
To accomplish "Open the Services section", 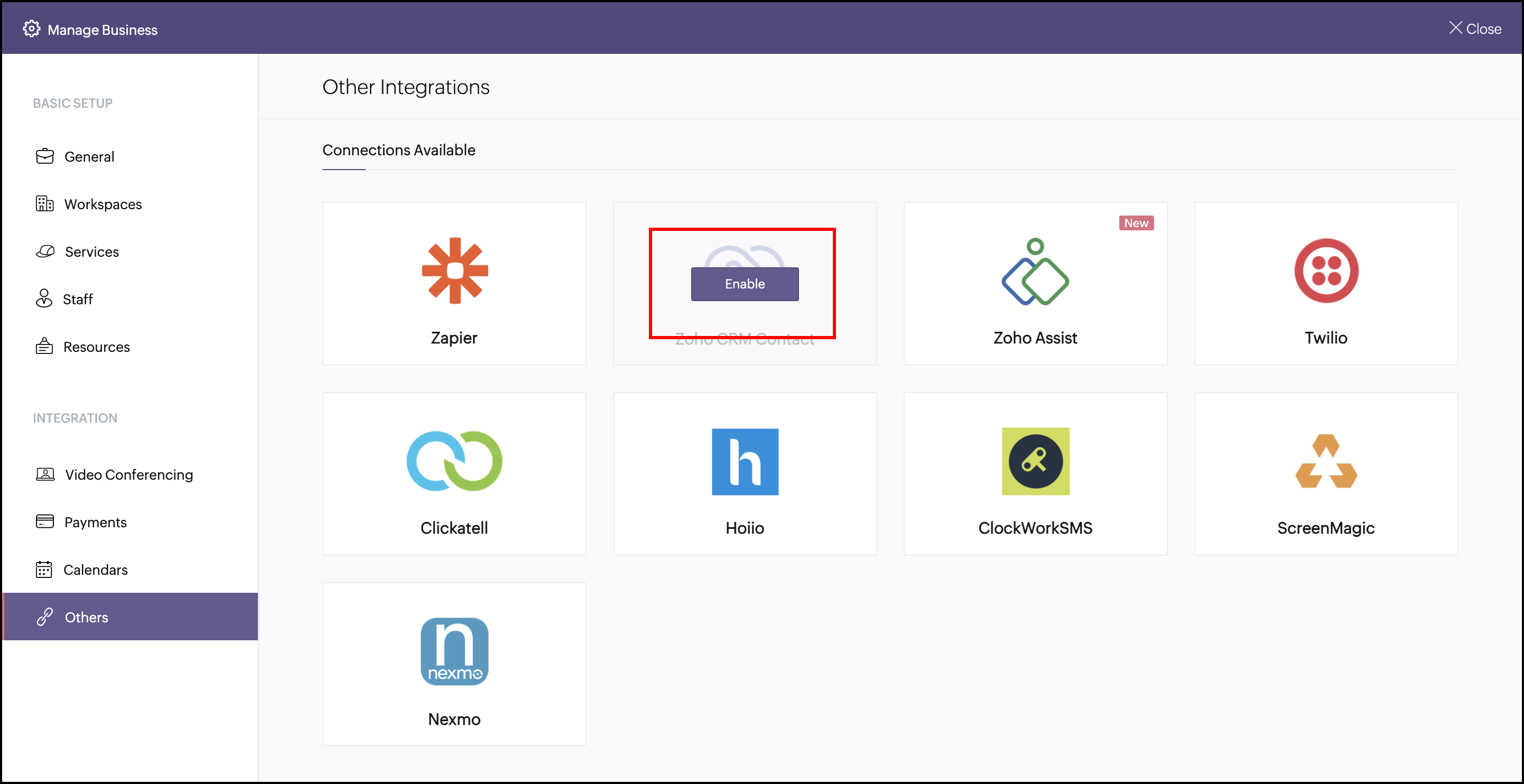I will click(92, 252).
